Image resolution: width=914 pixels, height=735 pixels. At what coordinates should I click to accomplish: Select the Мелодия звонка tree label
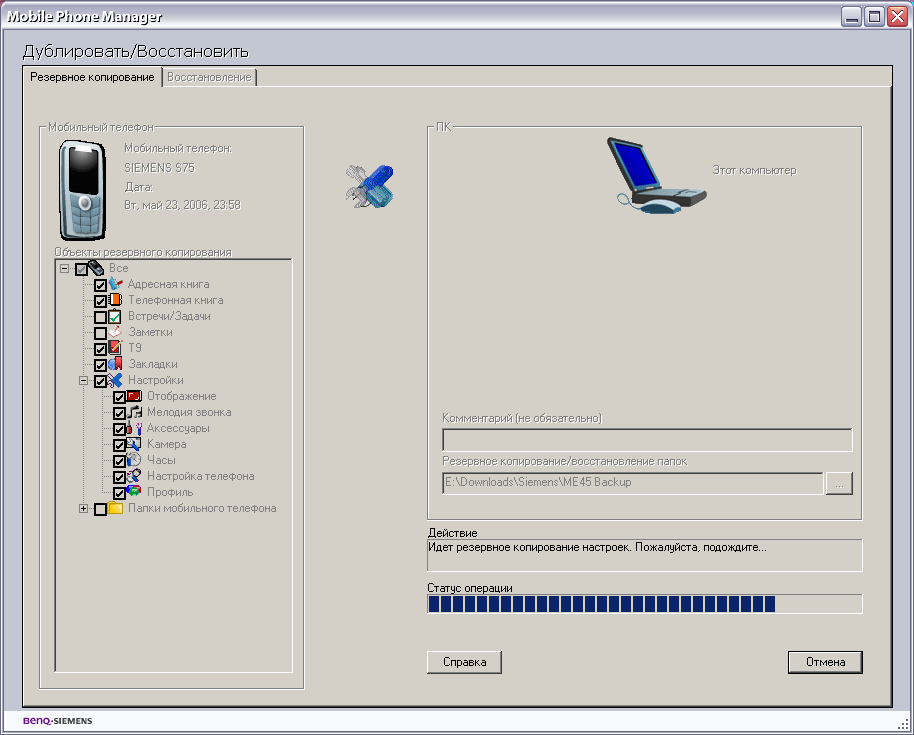[x=189, y=412]
